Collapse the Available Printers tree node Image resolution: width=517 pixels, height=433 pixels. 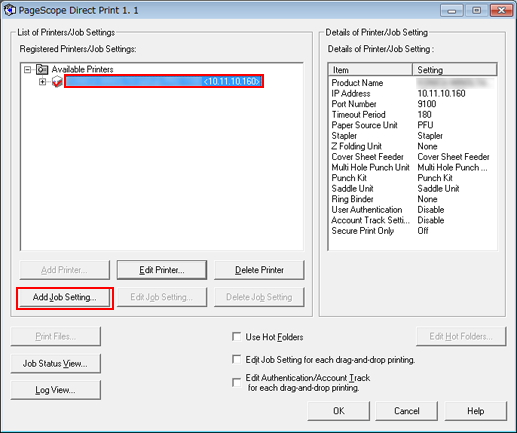coord(28,70)
